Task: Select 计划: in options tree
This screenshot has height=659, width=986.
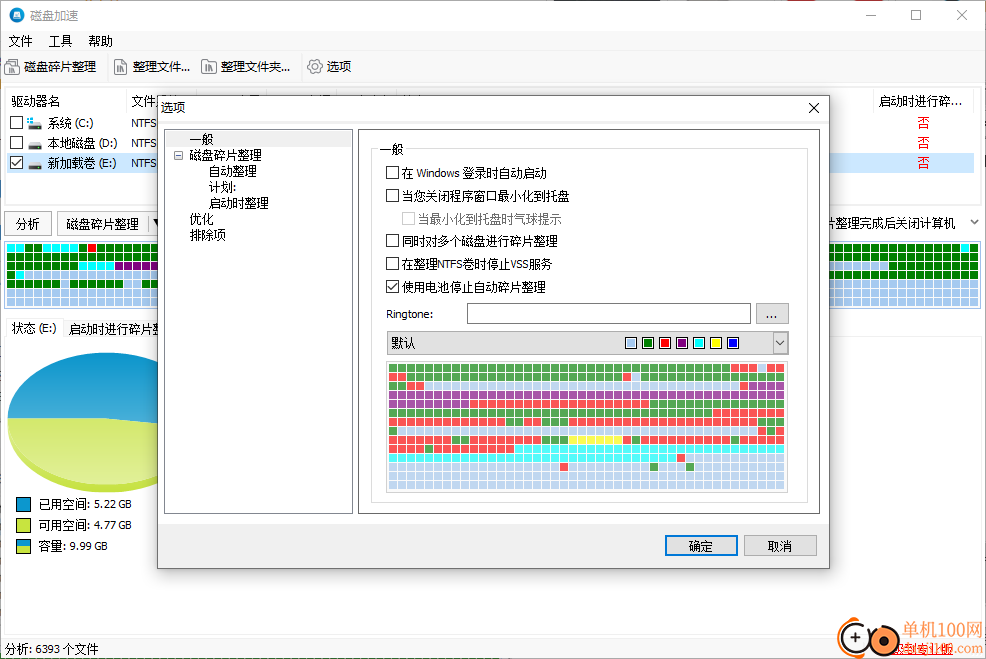Action: click(222, 187)
